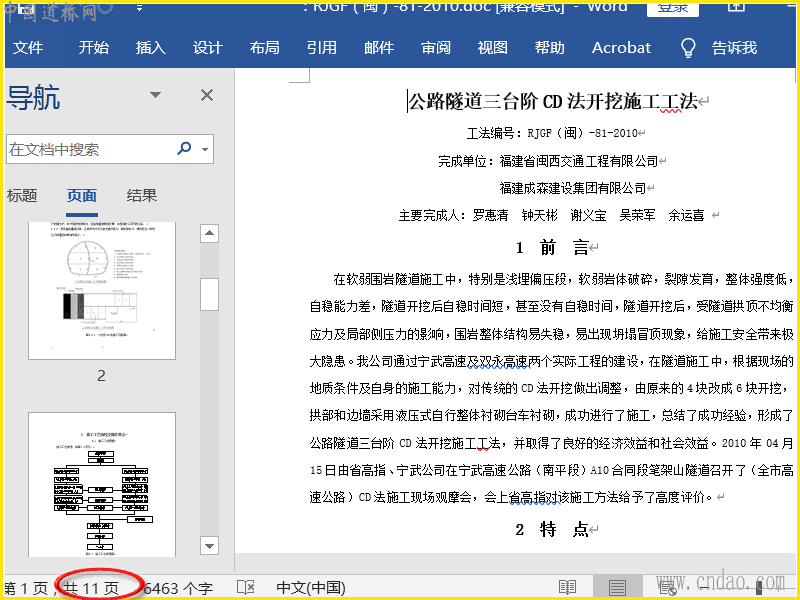This screenshot has width=800, height=600.
Task: Open the 视图 ribbon tab
Action: click(492, 48)
